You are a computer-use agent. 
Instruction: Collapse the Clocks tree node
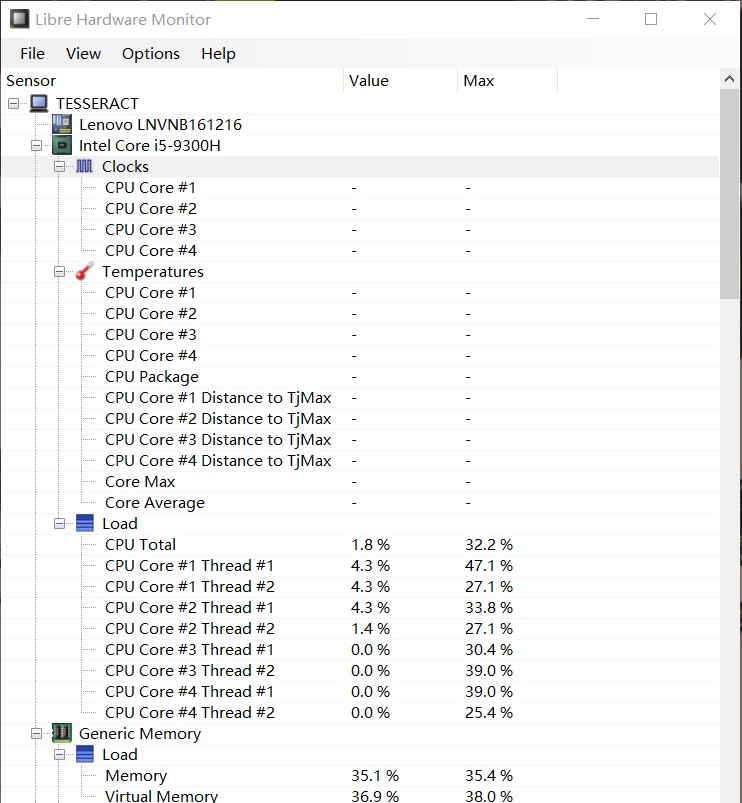pyautogui.click(x=60, y=166)
